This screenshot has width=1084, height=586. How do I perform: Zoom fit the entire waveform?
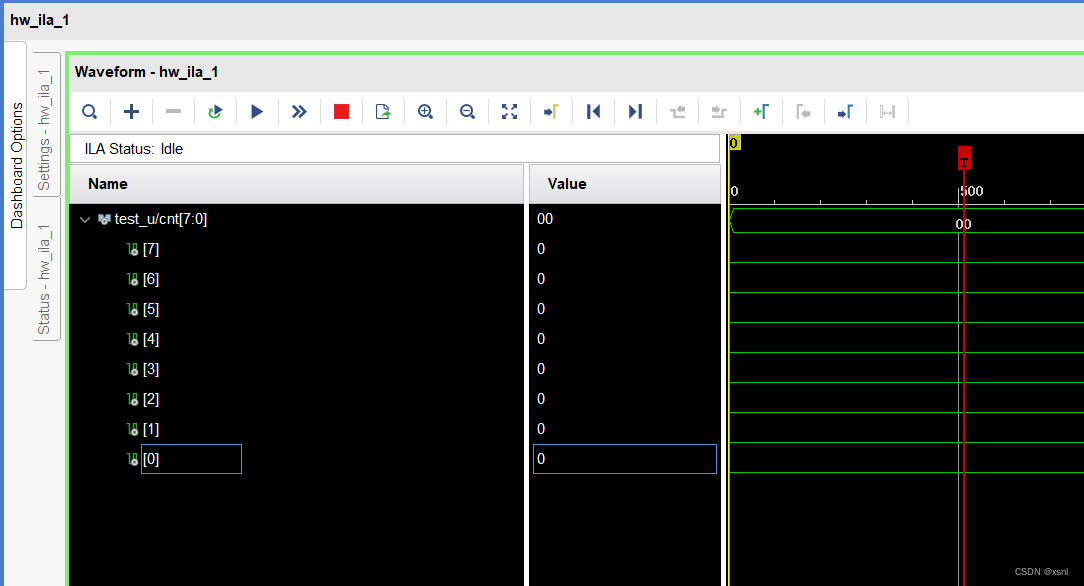point(509,111)
